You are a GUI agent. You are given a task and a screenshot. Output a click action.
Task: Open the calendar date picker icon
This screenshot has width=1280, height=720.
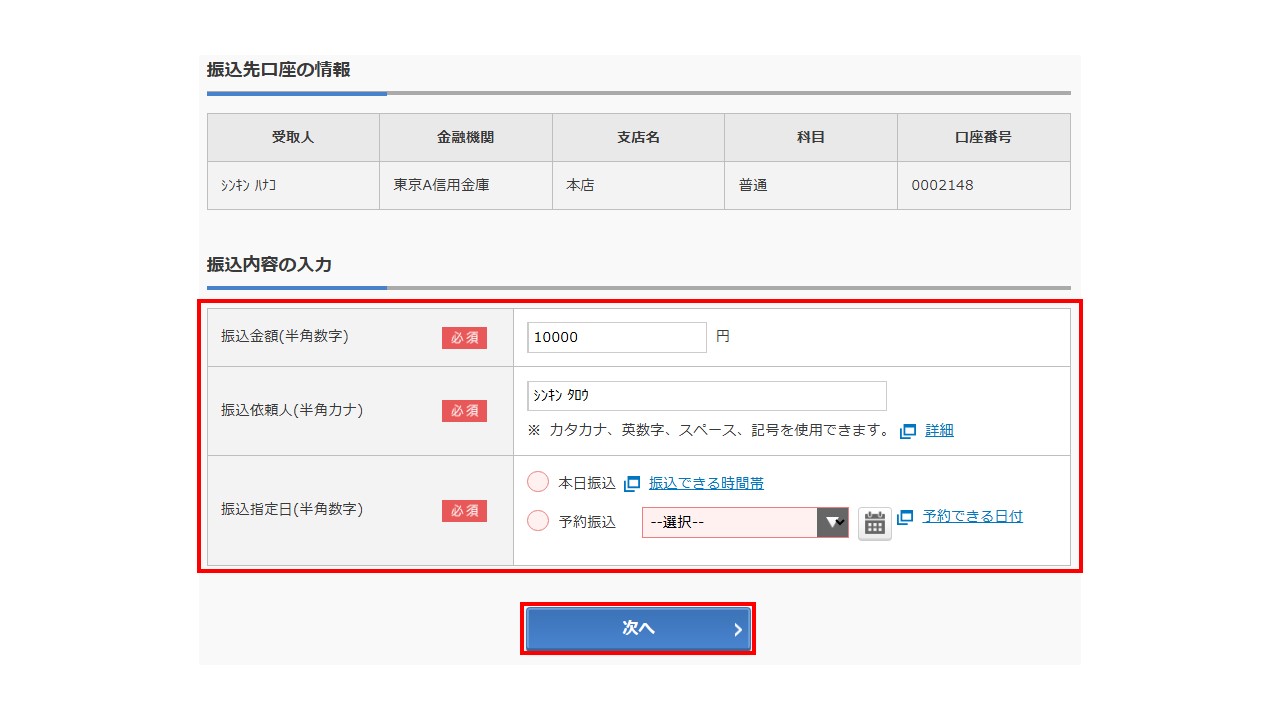875,523
